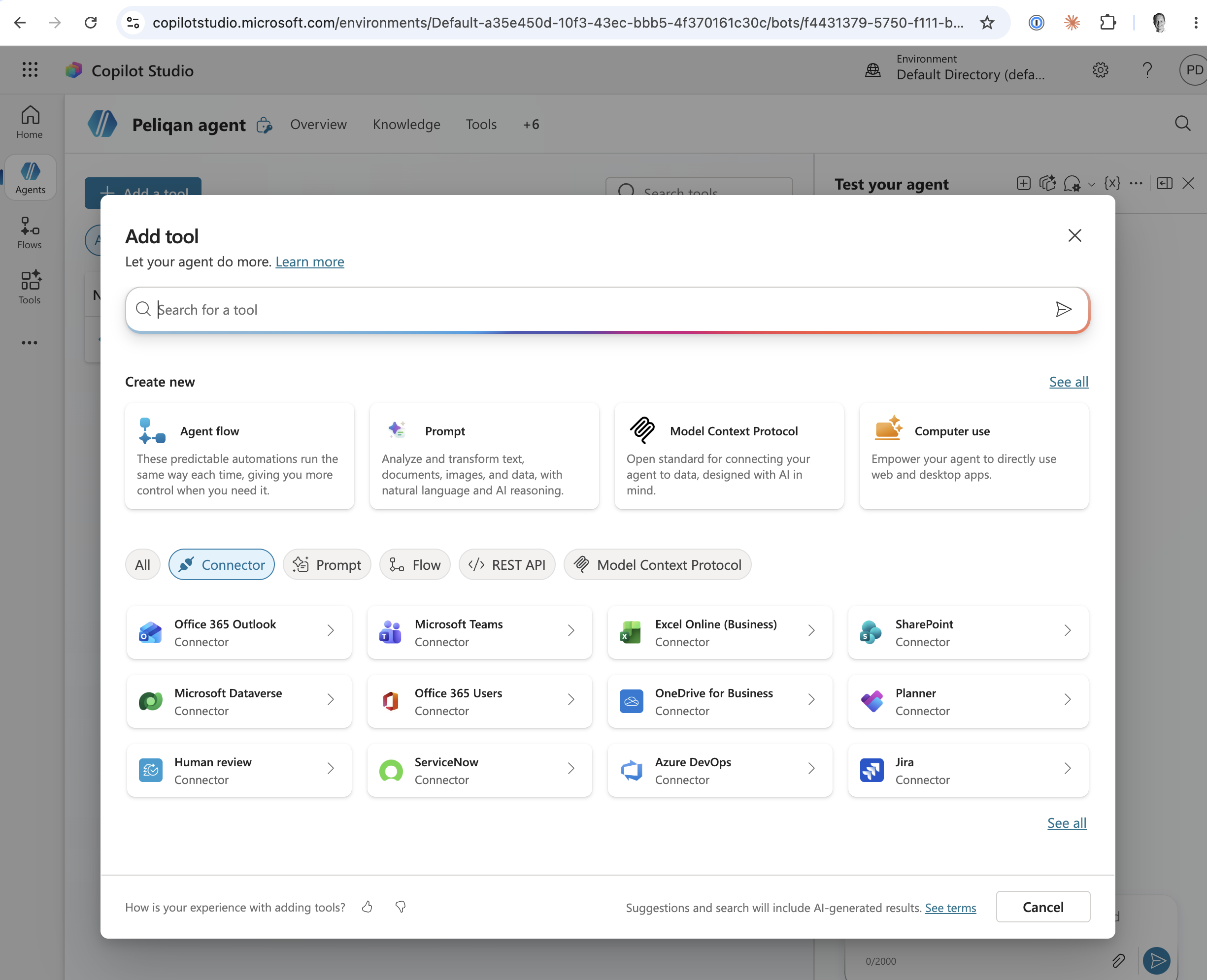
Task: Expand the SharePoint connector chevron
Action: [1067, 630]
